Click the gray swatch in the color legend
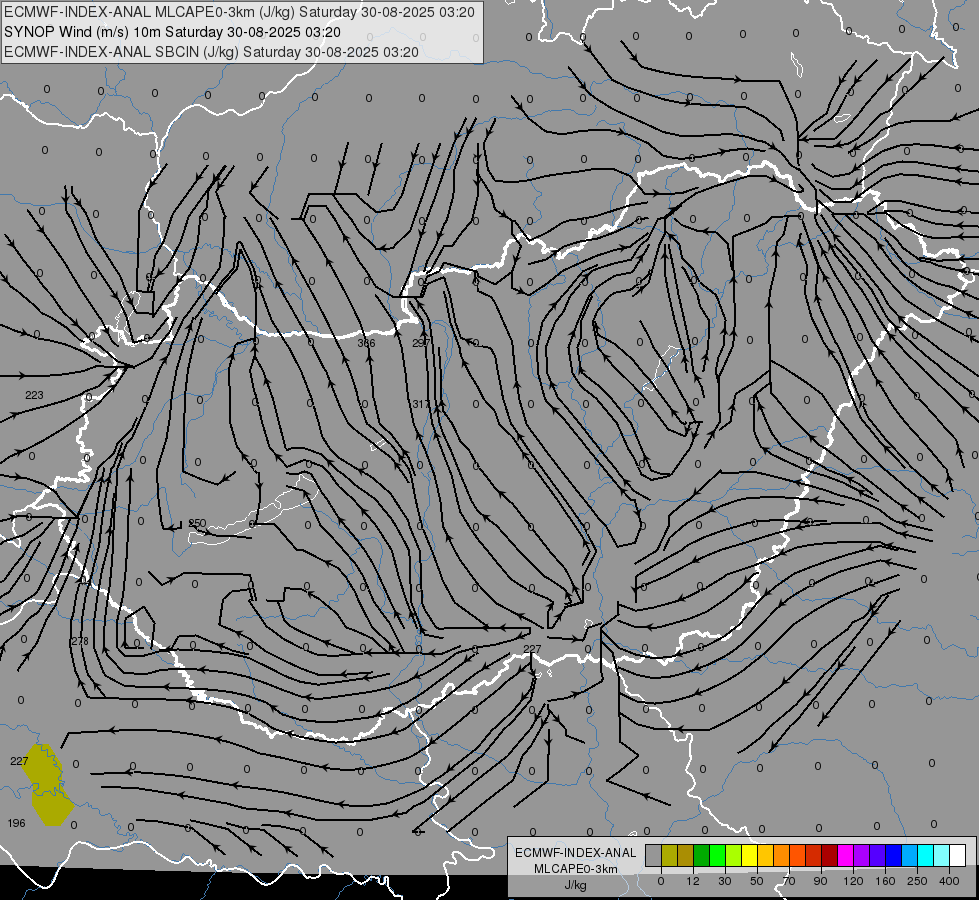 click(x=654, y=855)
